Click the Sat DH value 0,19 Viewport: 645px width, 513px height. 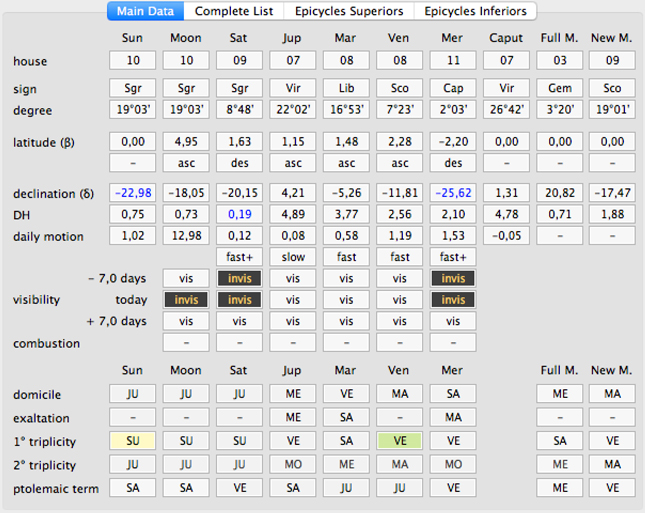pos(239,214)
